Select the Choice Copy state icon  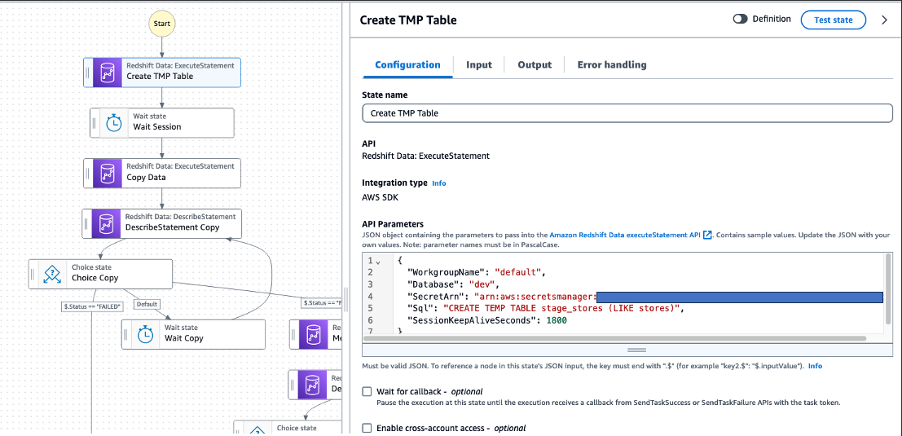pyautogui.click(x=51, y=273)
